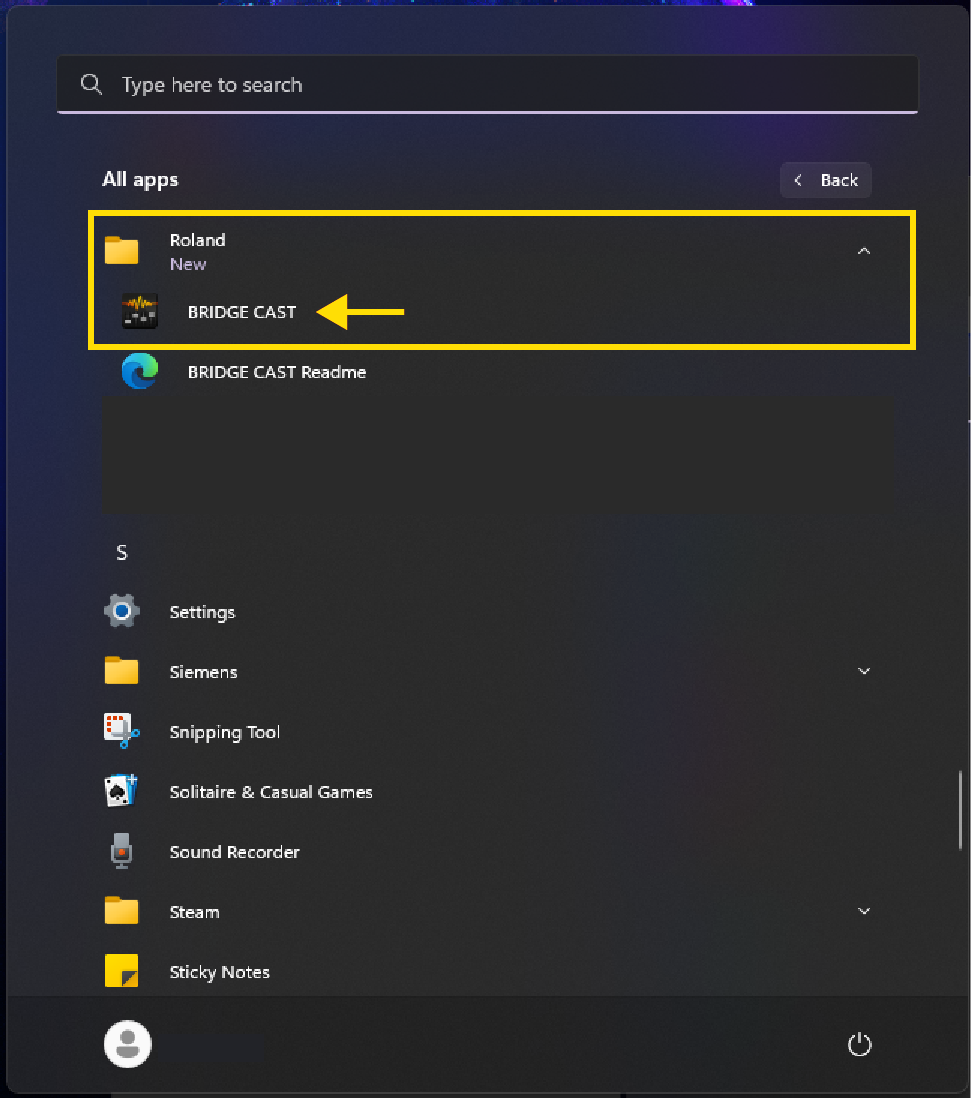Screen dimensions: 971x1098
Task: Click the Steam folder entry
Action: pos(194,911)
